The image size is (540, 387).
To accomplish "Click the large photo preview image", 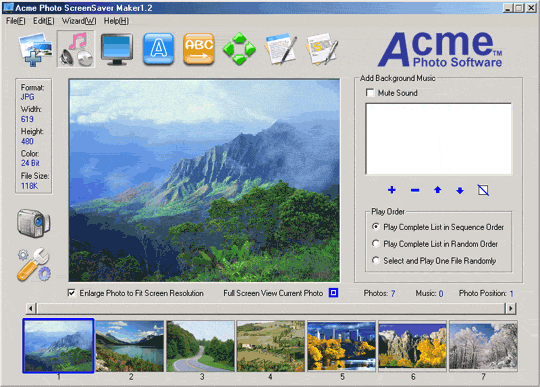I will 204,180.
